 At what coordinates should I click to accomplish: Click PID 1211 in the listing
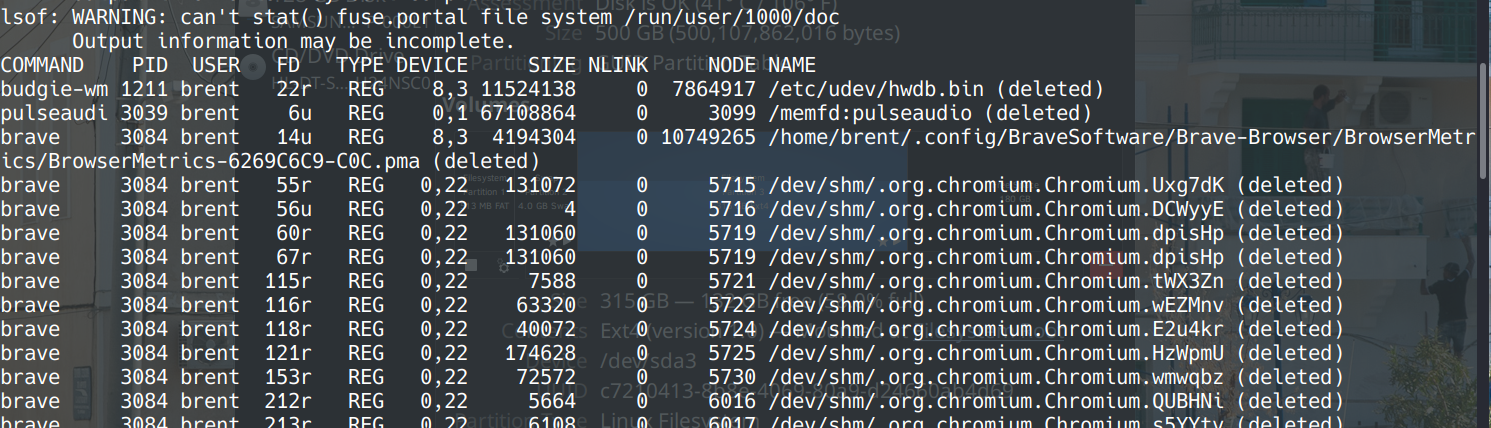pyautogui.click(x=144, y=89)
